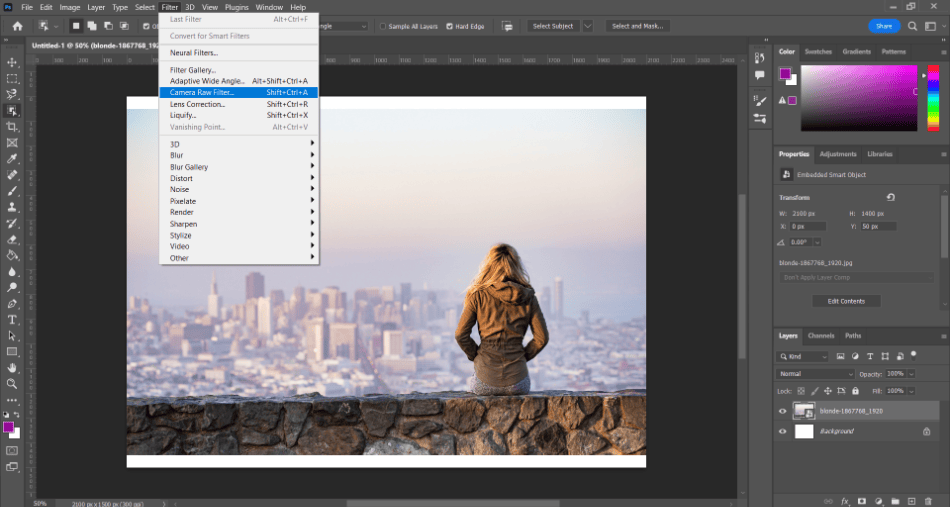Viewport: 950px width, 507px height.
Task: Open the Normal blend mode dropdown
Action: click(815, 374)
